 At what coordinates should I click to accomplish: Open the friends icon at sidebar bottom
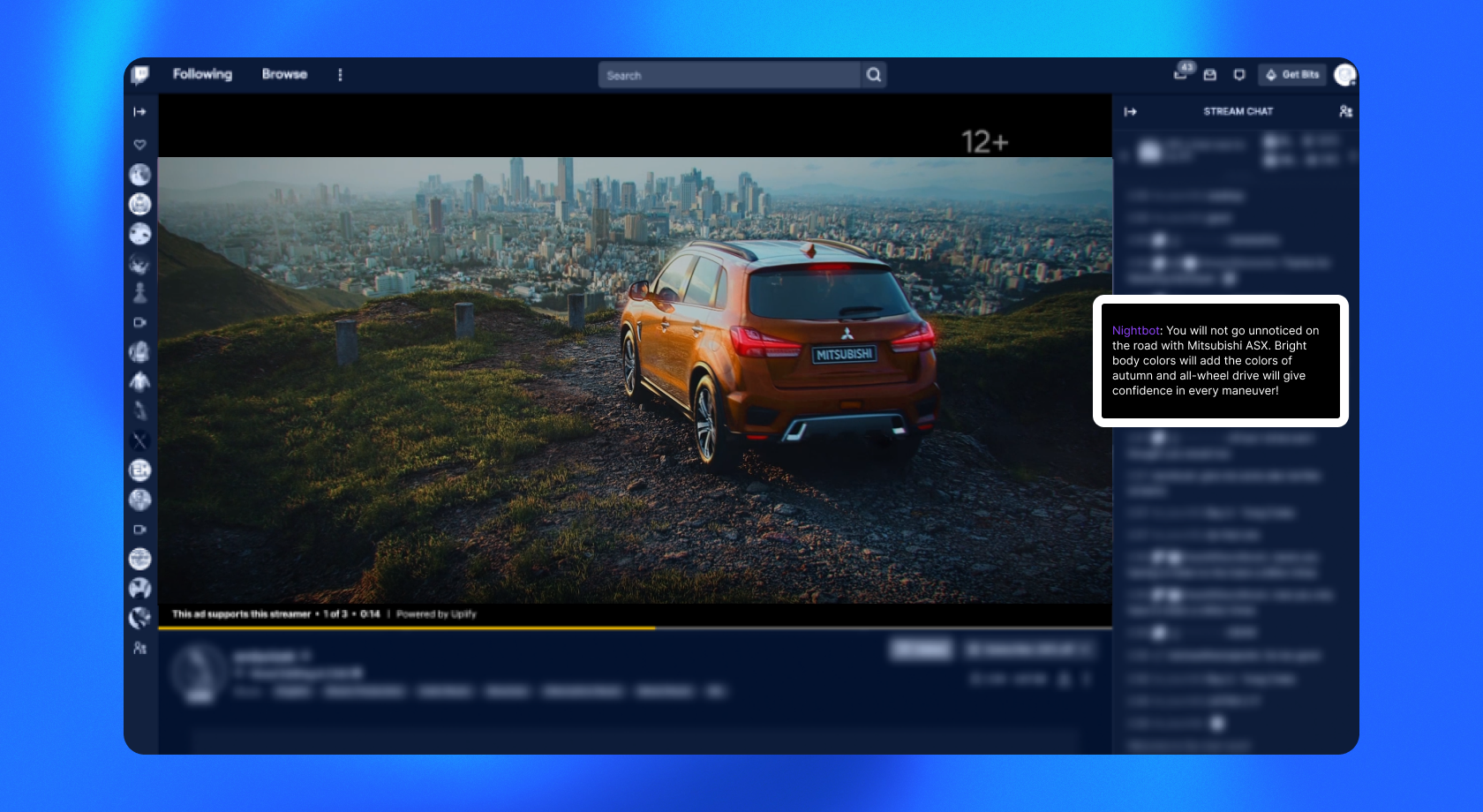(139, 648)
